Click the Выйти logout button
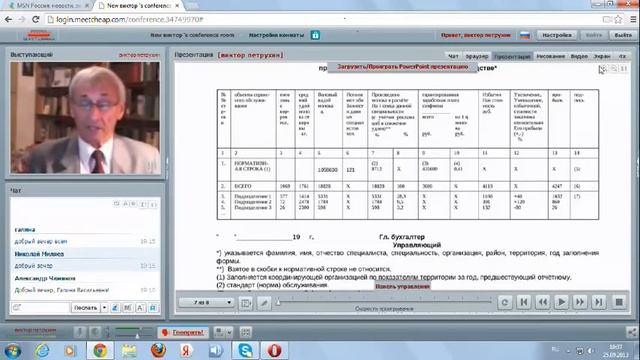The height and width of the screenshot is (360, 640). (x=623, y=36)
